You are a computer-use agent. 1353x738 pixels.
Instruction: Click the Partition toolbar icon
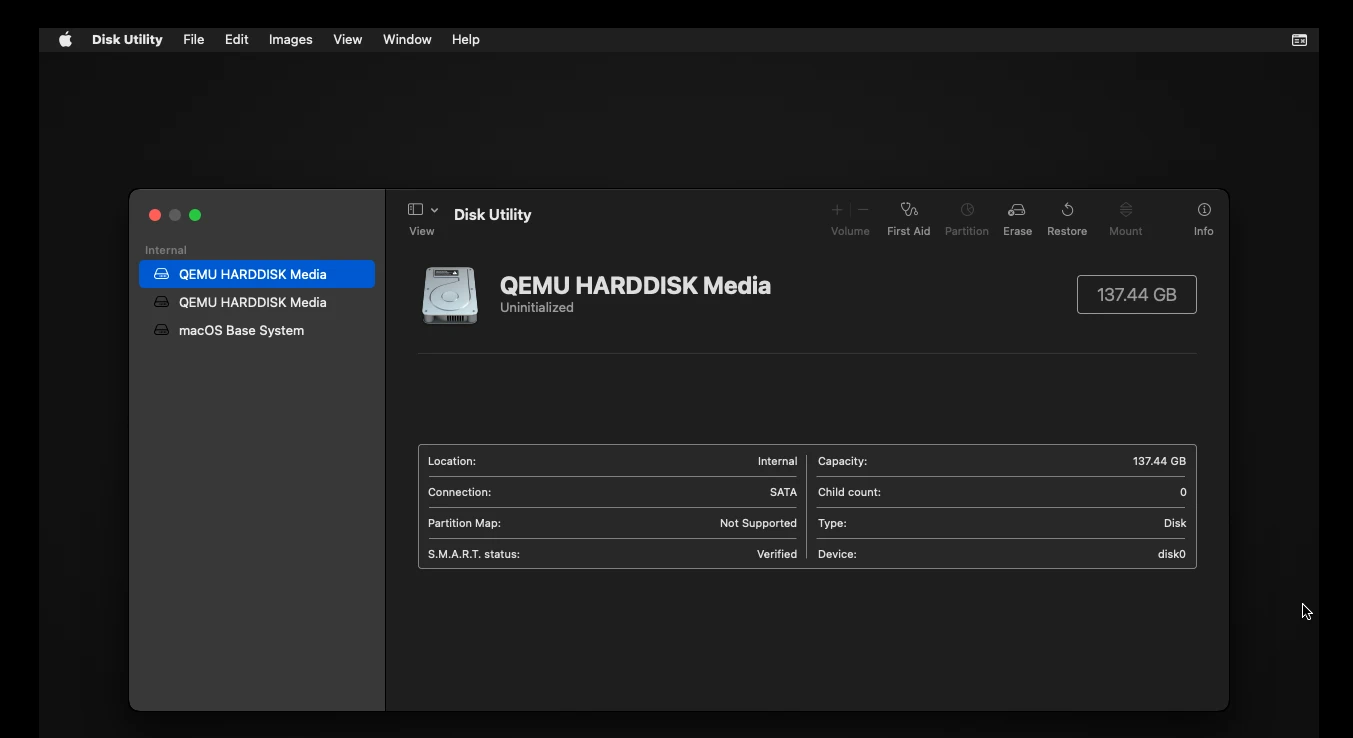pos(966,210)
